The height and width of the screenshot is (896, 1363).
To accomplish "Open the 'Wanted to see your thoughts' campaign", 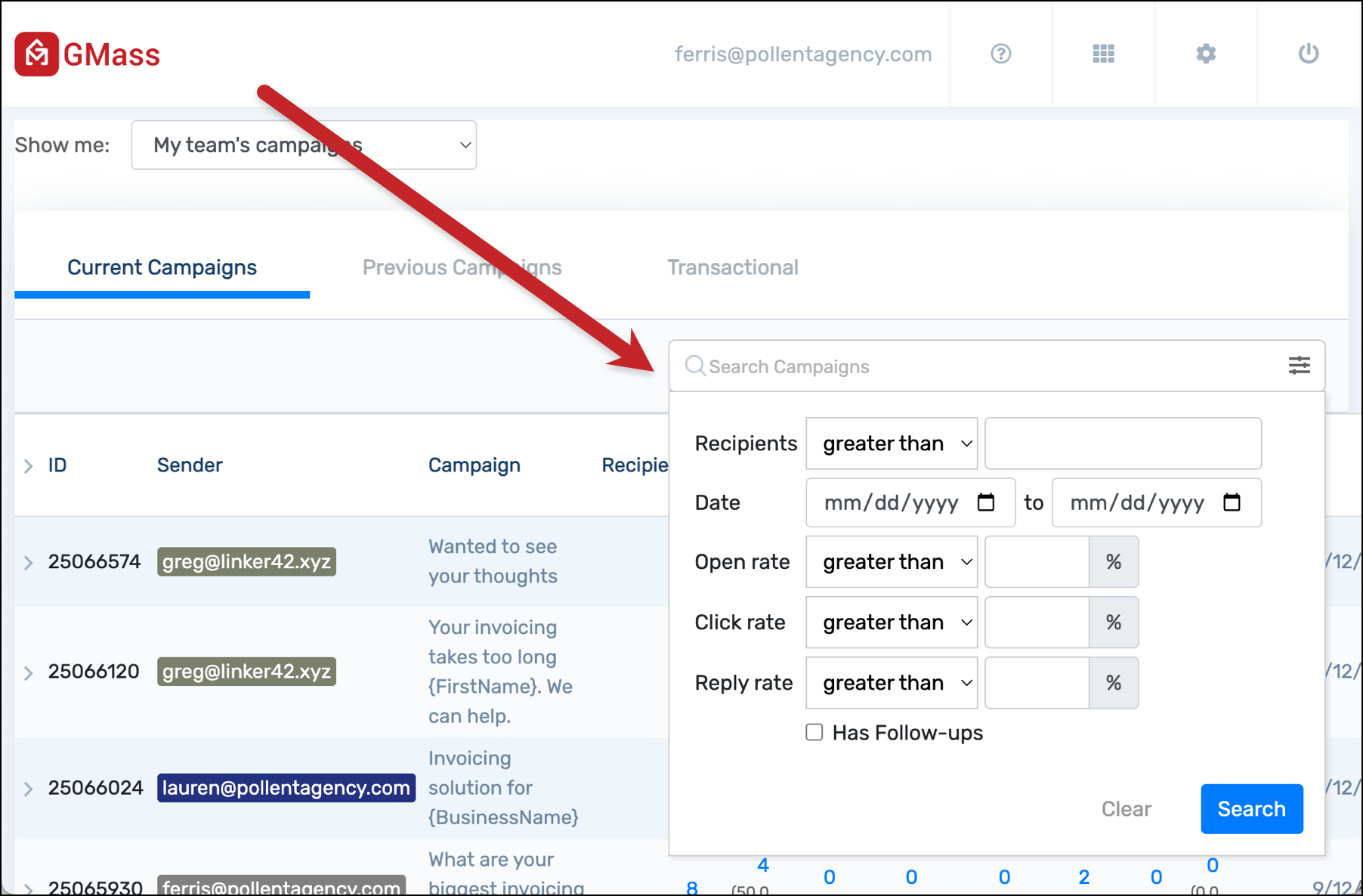I will tap(493, 561).
